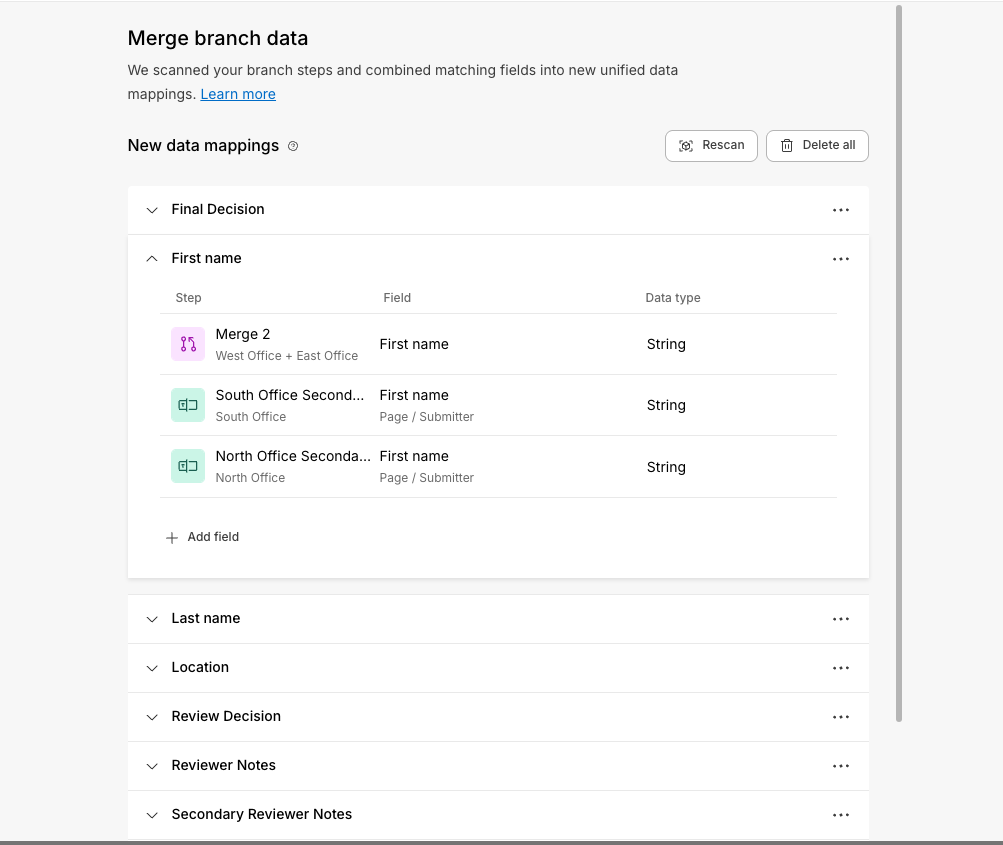Click the Field column header
The width and height of the screenshot is (1003, 845).
[x=397, y=297]
